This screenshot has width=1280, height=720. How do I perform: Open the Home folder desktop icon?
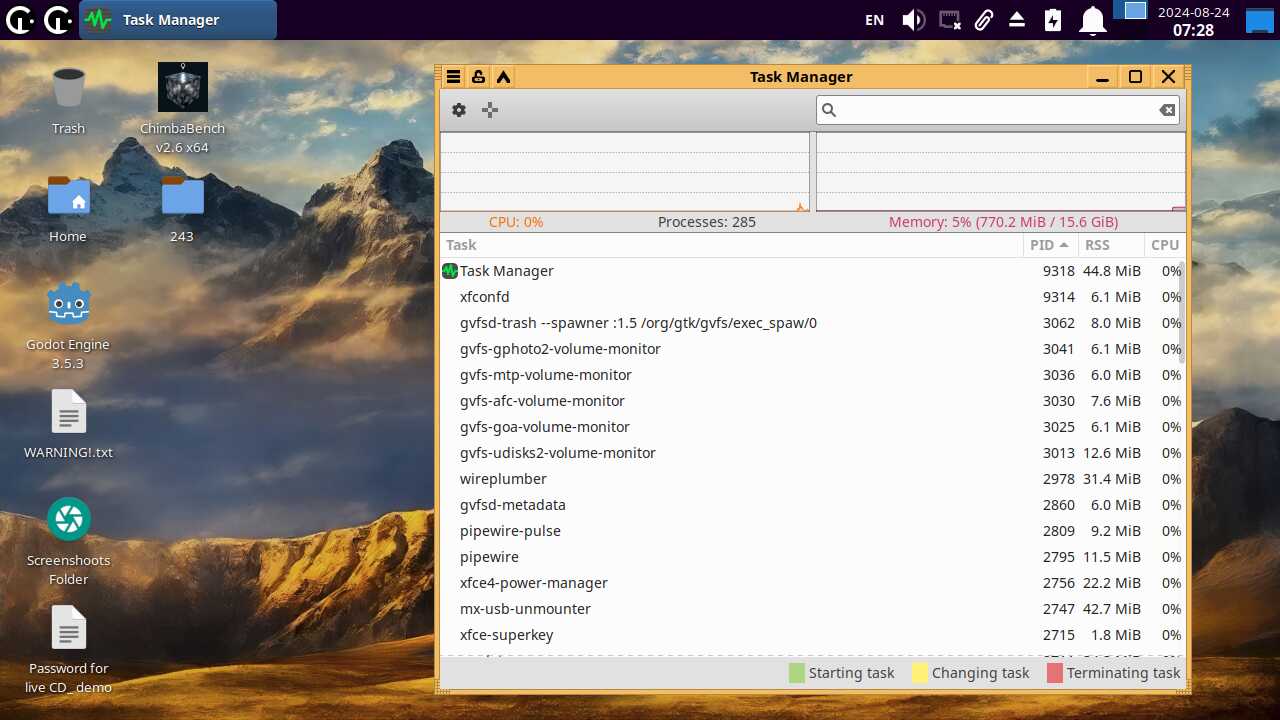tap(68, 207)
